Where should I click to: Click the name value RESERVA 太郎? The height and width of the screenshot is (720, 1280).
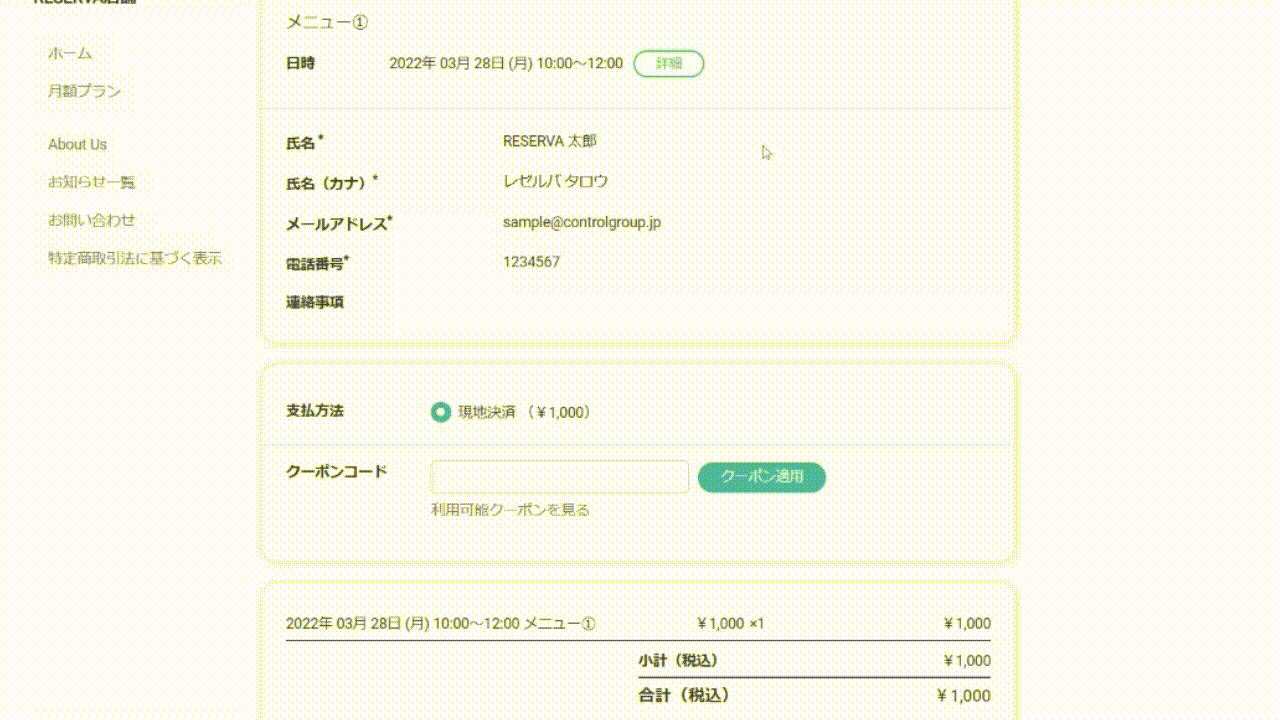pyautogui.click(x=549, y=141)
